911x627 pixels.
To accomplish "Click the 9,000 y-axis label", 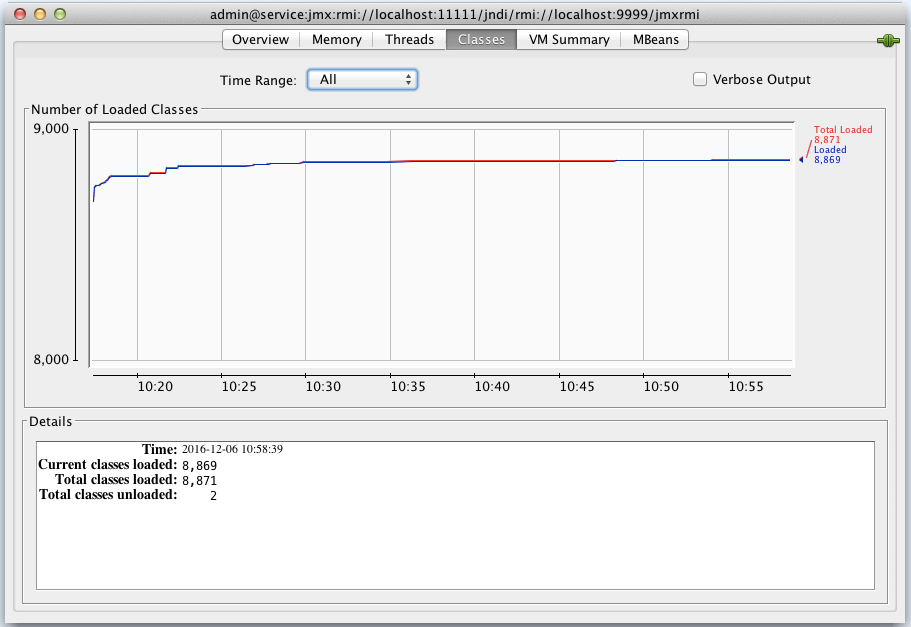I will [x=51, y=129].
